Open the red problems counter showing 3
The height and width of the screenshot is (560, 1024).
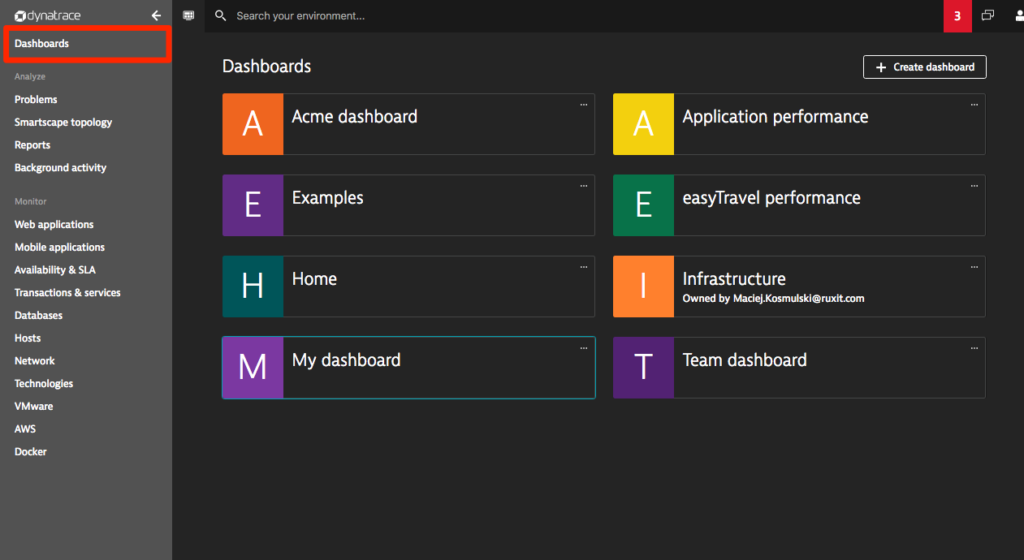click(957, 16)
